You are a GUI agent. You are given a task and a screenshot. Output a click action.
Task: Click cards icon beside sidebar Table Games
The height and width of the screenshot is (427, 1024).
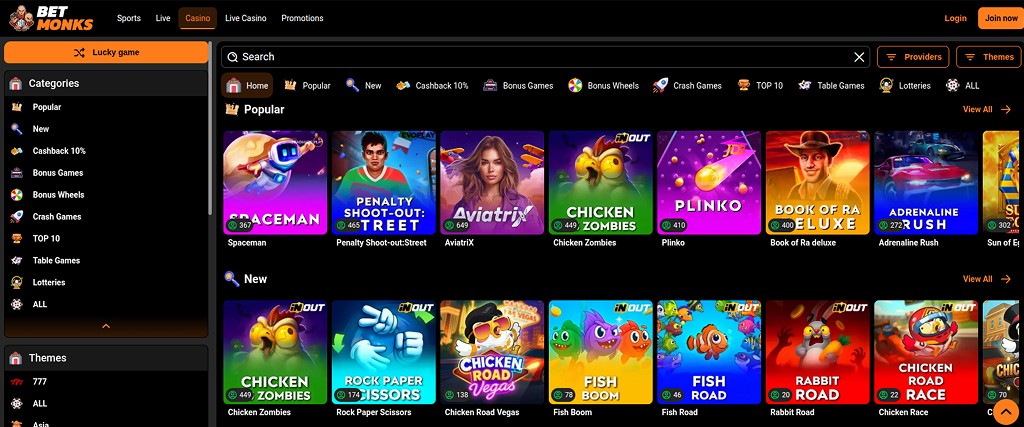pyautogui.click(x=17, y=261)
